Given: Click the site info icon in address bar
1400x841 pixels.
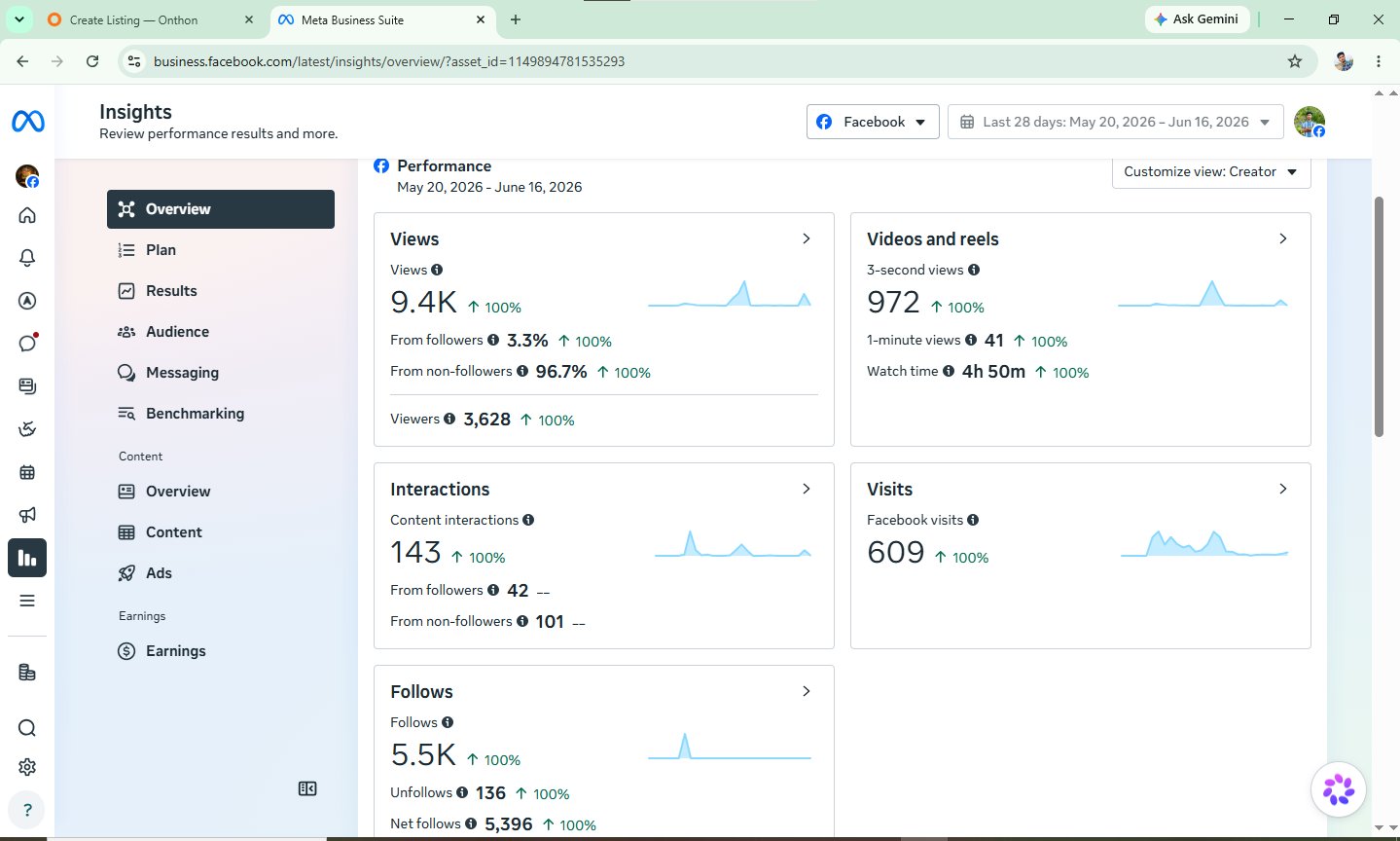Looking at the screenshot, I should click(x=135, y=61).
